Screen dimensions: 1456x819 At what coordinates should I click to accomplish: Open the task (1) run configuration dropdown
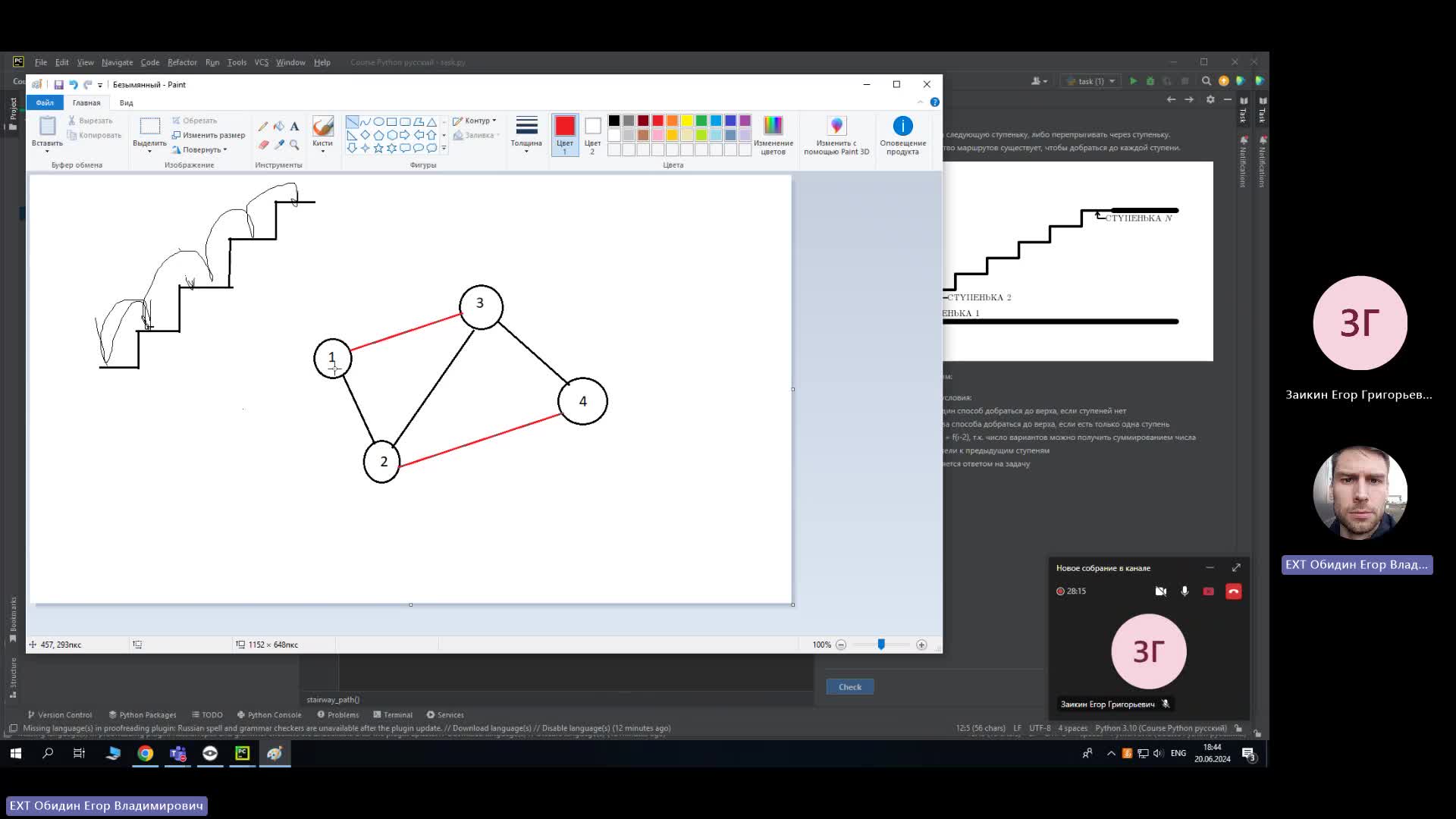(1092, 81)
